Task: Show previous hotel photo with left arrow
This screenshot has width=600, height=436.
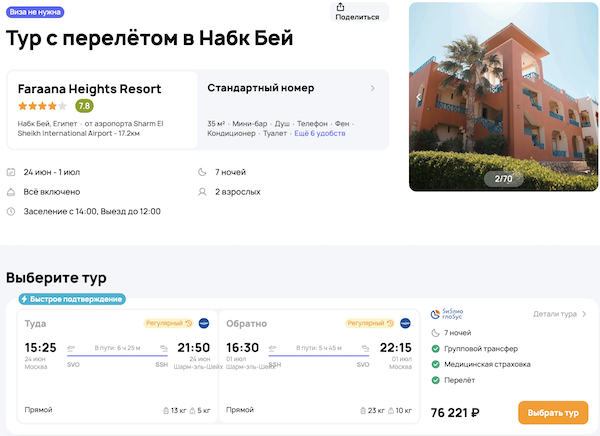Action: pos(421,98)
